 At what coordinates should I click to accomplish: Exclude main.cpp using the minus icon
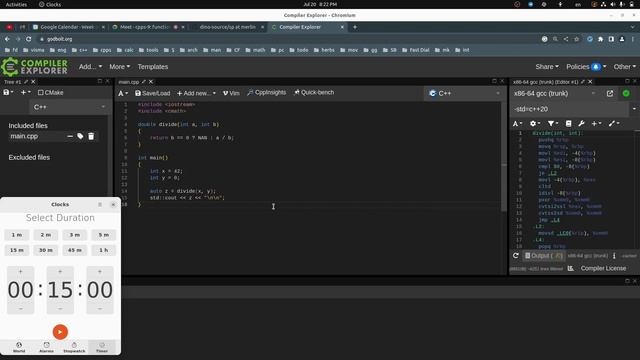pos(70,136)
